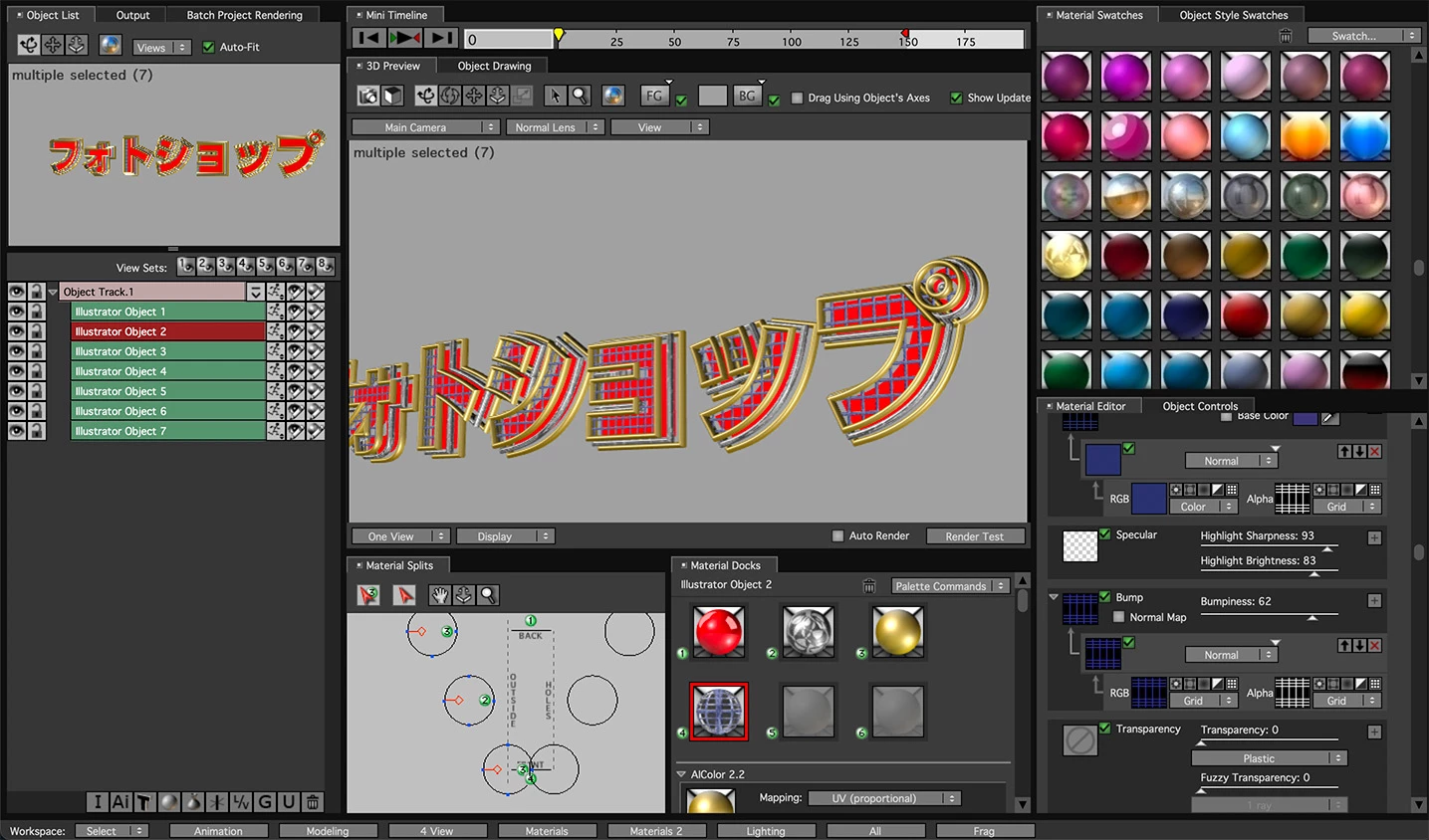Image resolution: width=1429 pixels, height=840 pixels.
Task: Switch workspace to Materials 2
Action: [x=656, y=831]
